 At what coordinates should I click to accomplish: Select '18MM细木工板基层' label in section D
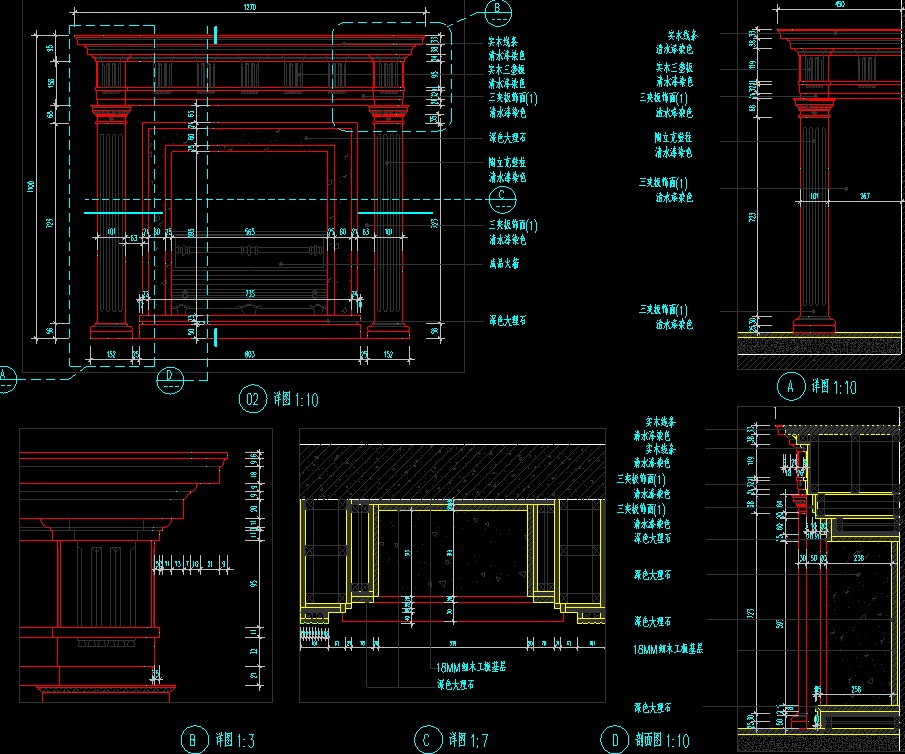[668, 649]
